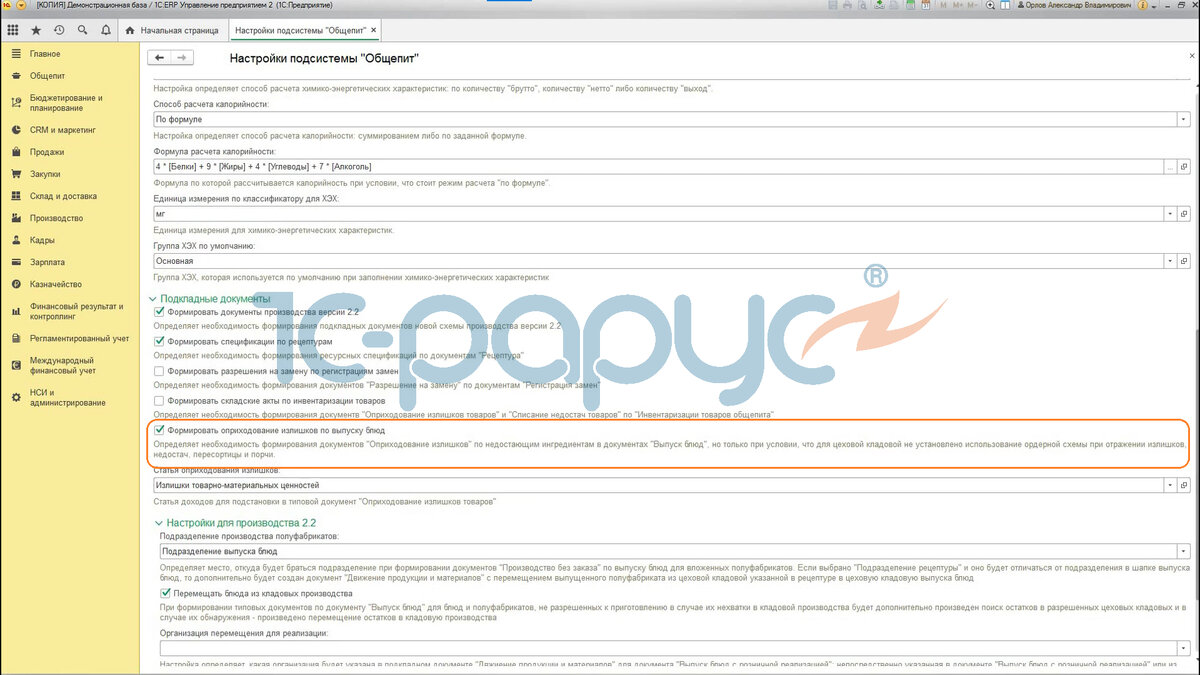
Task: Open Единица измерения по классификатору dropdown arrow
Action: pos(1169,214)
